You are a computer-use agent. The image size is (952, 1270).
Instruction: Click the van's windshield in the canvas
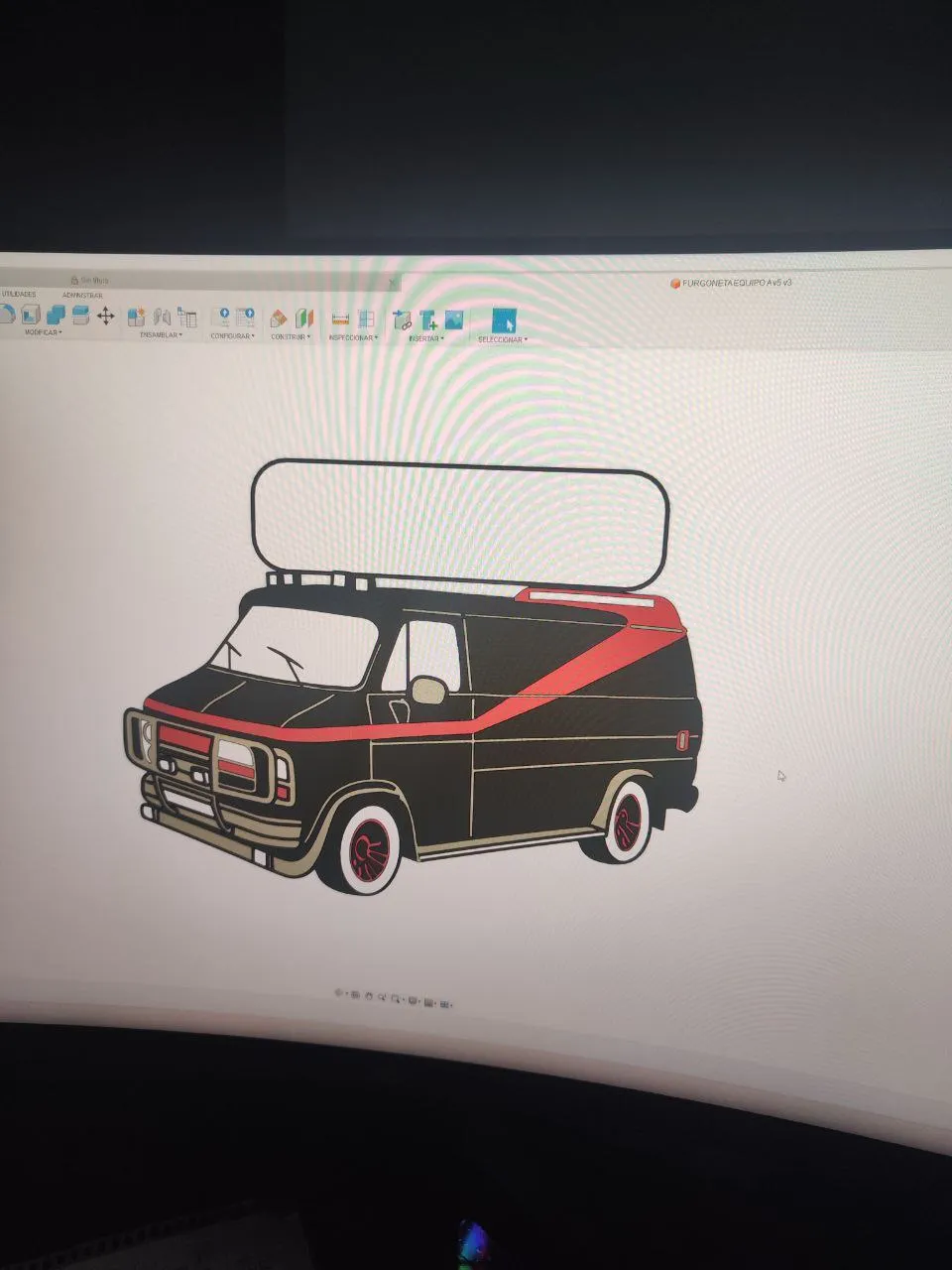pos(297,647)
